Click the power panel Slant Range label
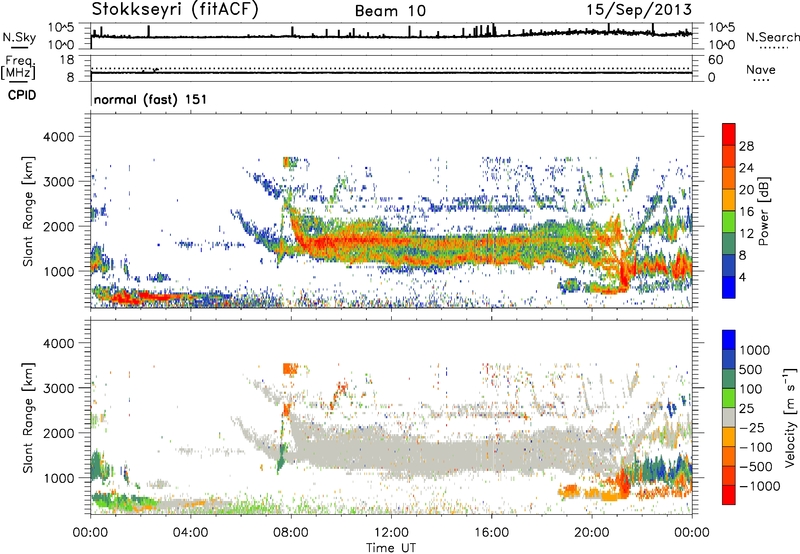The image size is (800, 554). pos(28,211)
